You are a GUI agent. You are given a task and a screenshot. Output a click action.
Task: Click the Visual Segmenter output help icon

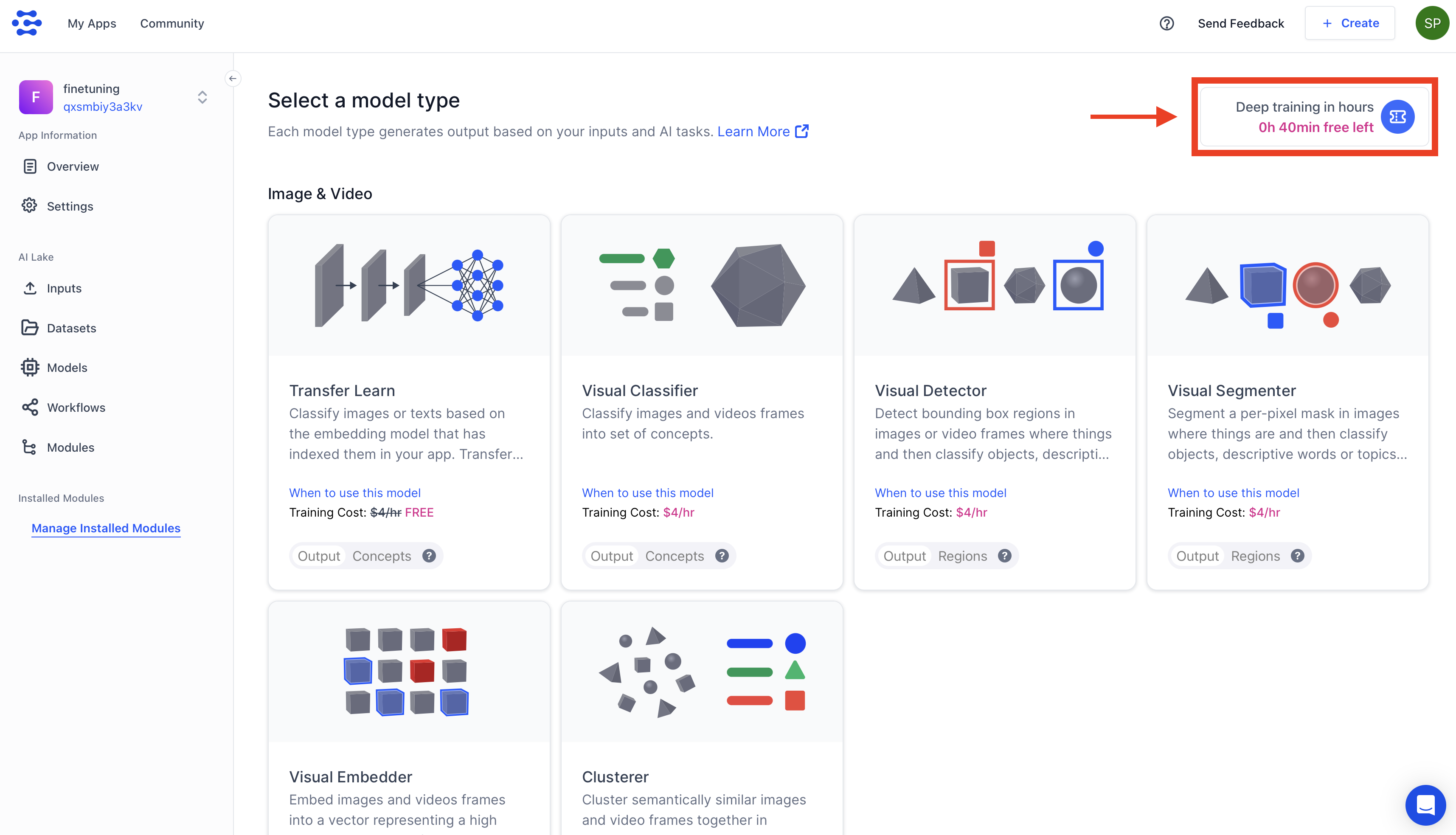[x=1297, y=556]
